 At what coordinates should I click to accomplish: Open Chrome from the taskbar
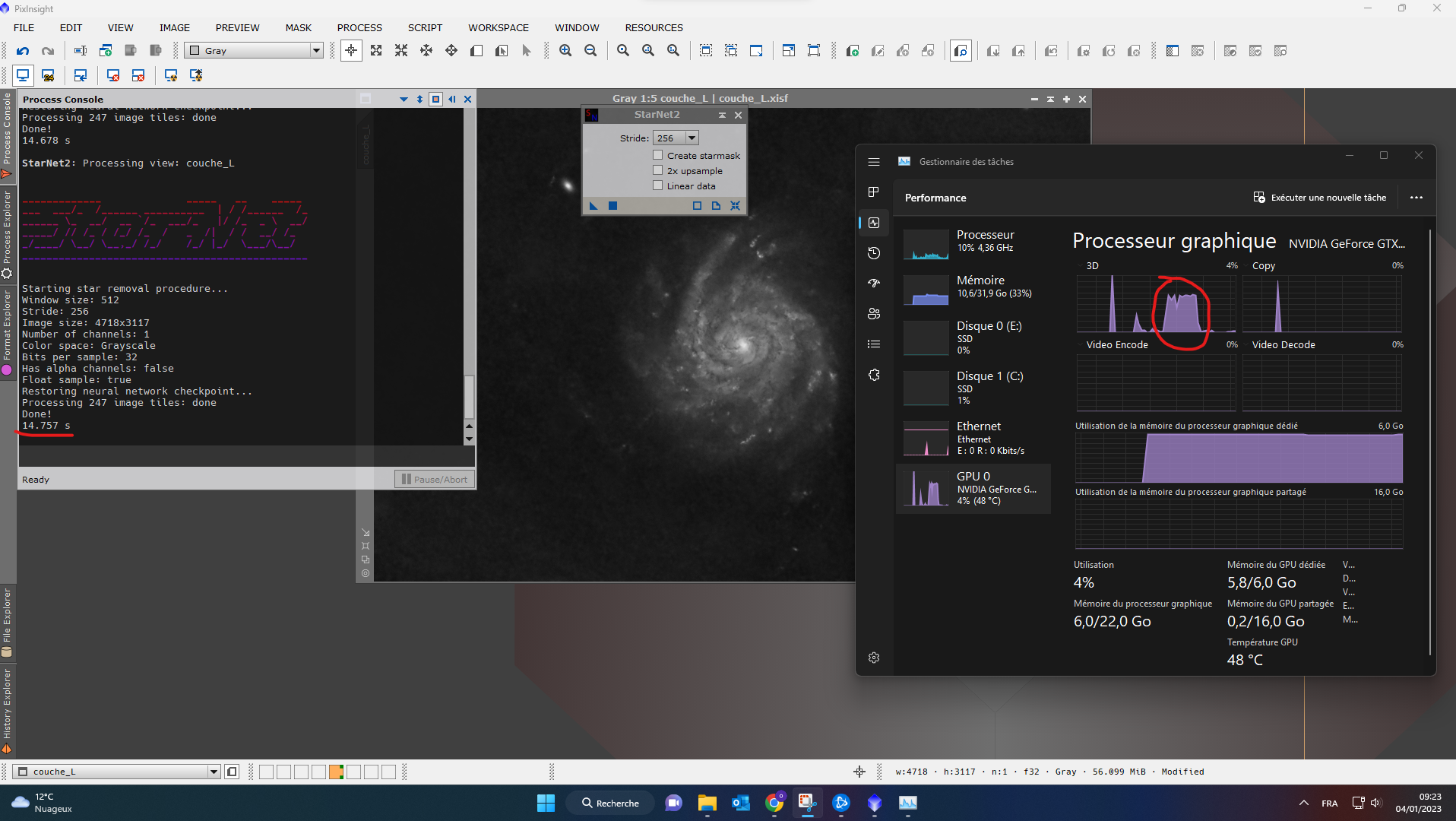(x=774, y=803)
